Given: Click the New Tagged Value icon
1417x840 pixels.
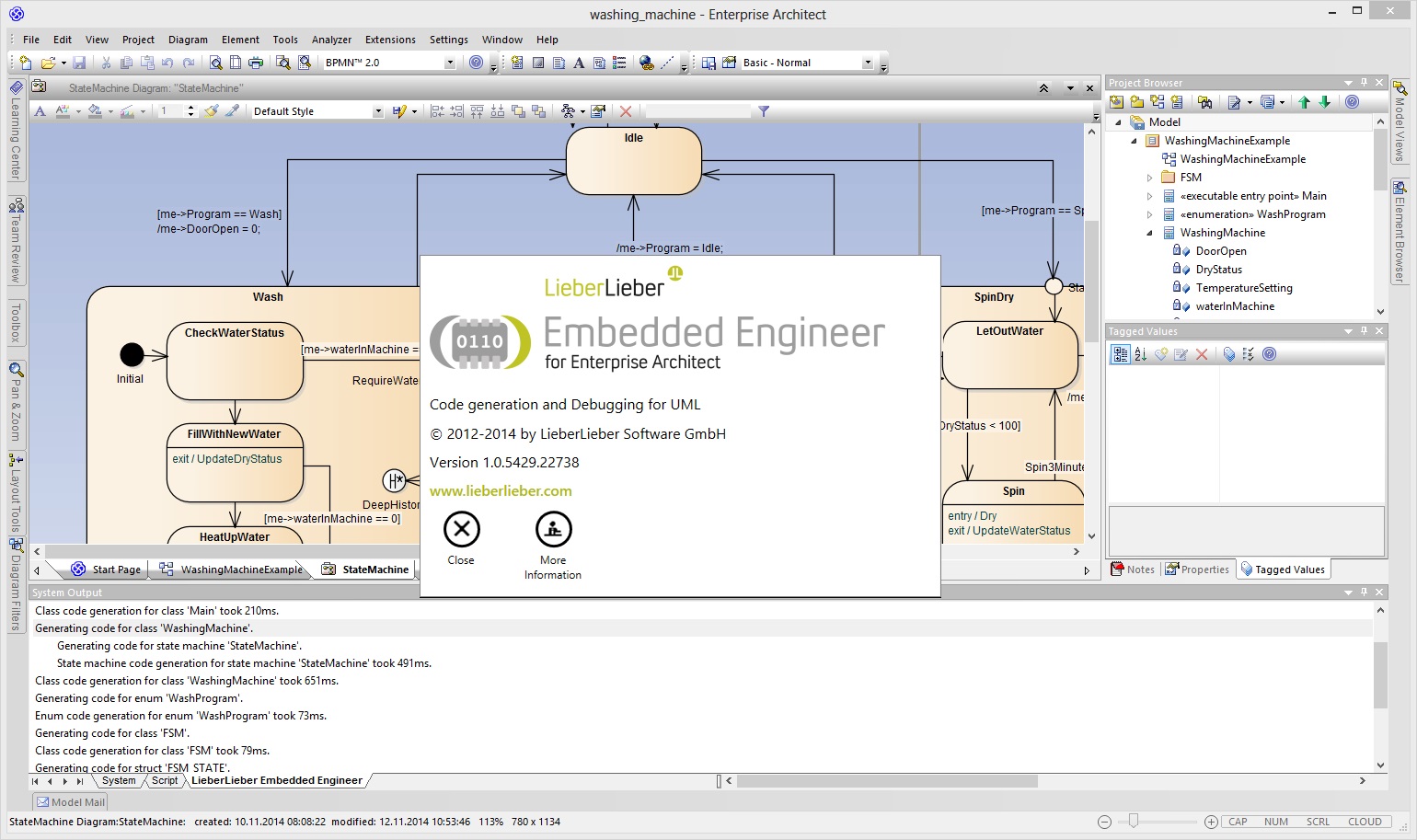Looking at the screenshot, I should [1160, 354].
